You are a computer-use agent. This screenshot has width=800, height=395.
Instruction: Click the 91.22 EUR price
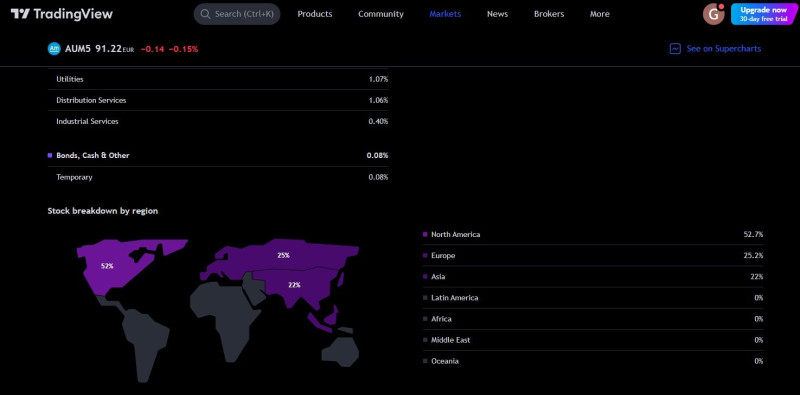coord(115,49)
